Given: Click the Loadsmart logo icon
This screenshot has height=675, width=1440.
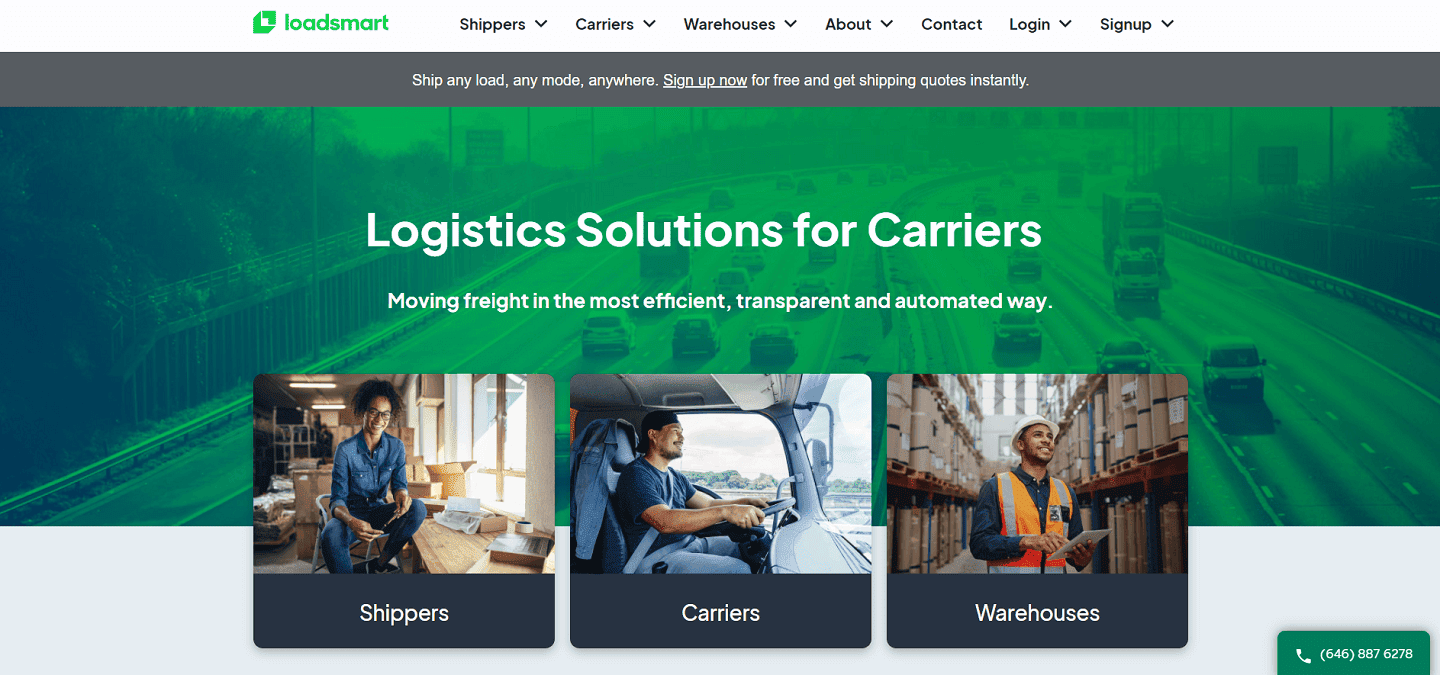Looking at the screenshot, I should point(264,22).
